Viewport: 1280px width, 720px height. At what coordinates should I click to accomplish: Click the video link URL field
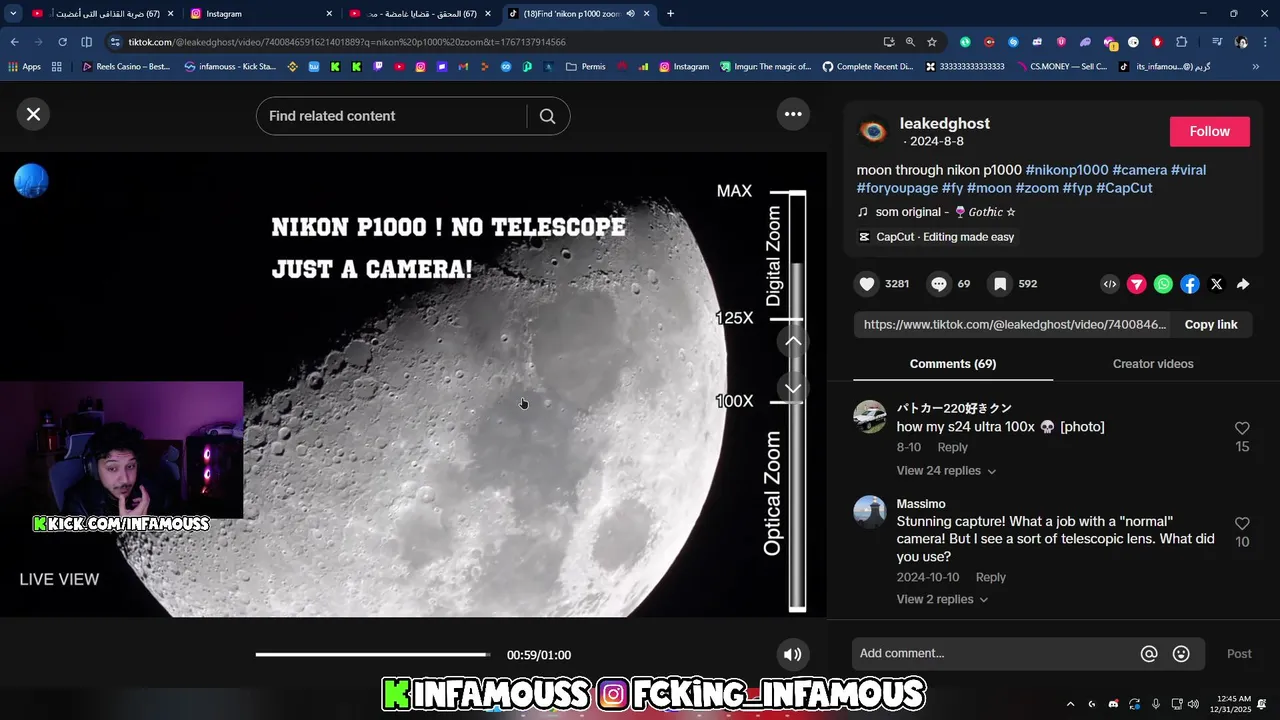click(1014, 325)
